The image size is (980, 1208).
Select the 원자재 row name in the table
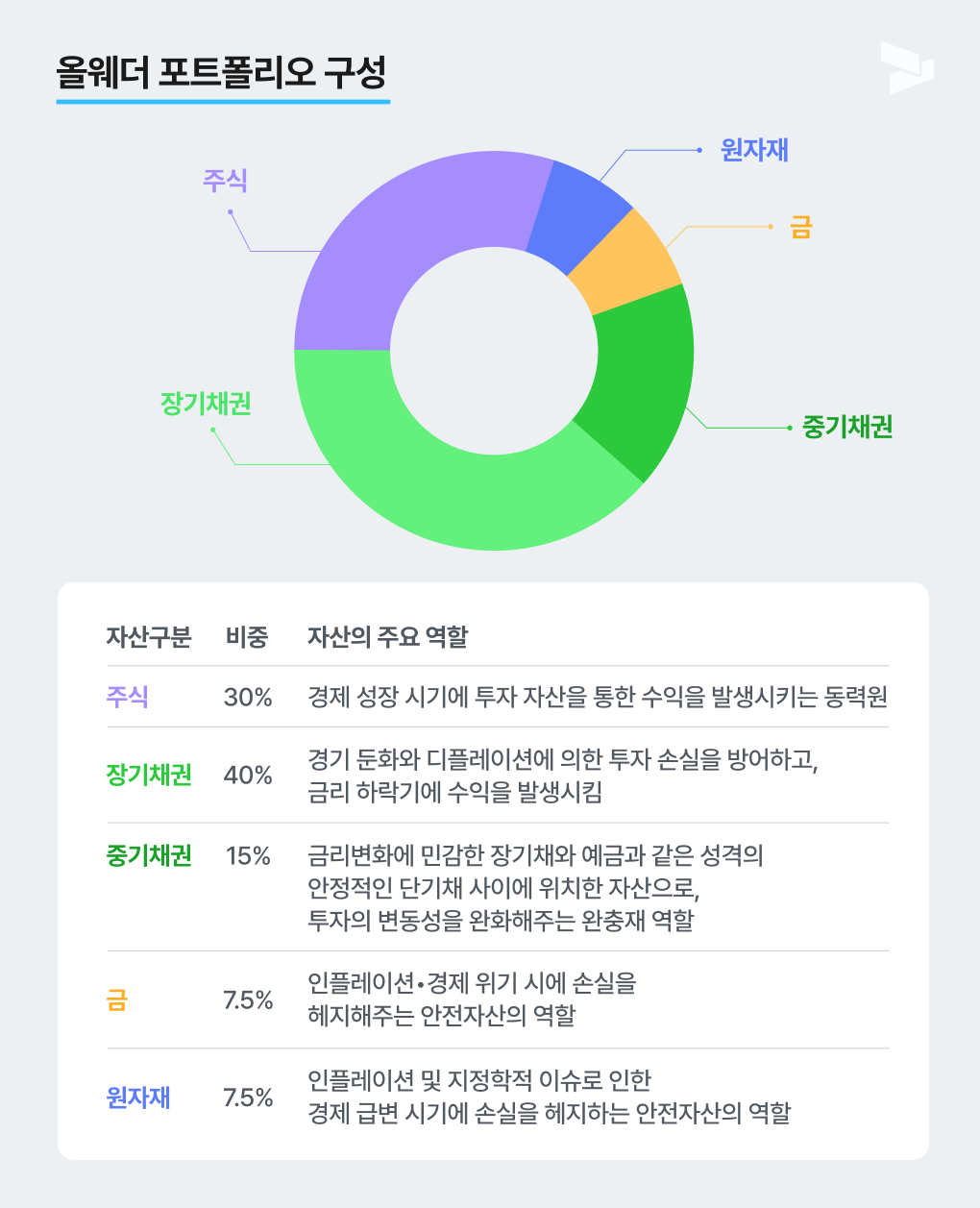[x=138, y=1097]
